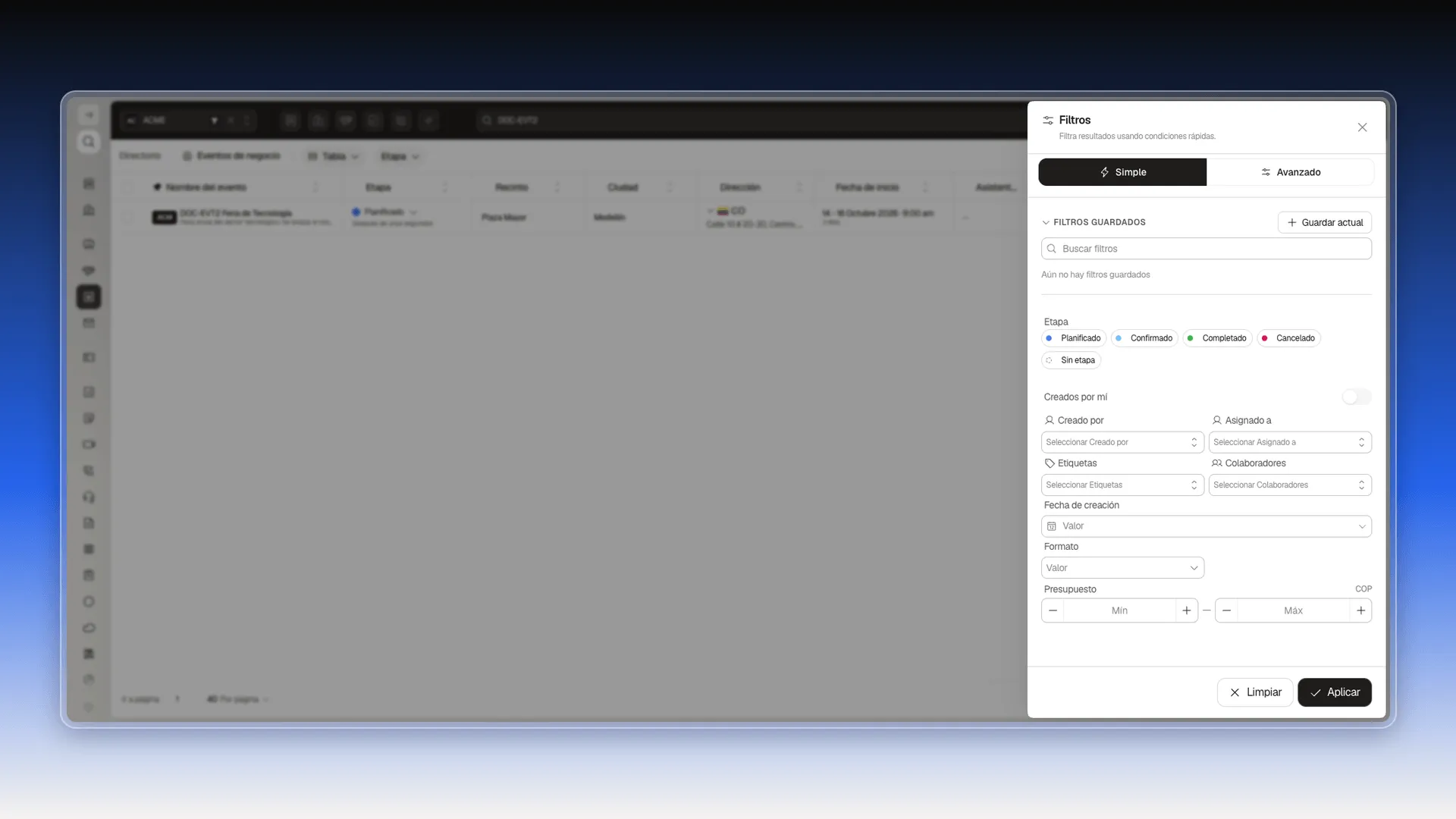Image resolution: width=1456 pixels, height=819 pixels.
Task: Open the Seleccionar Etiquetas dropdown
Action: click(x=1122, y=485)
